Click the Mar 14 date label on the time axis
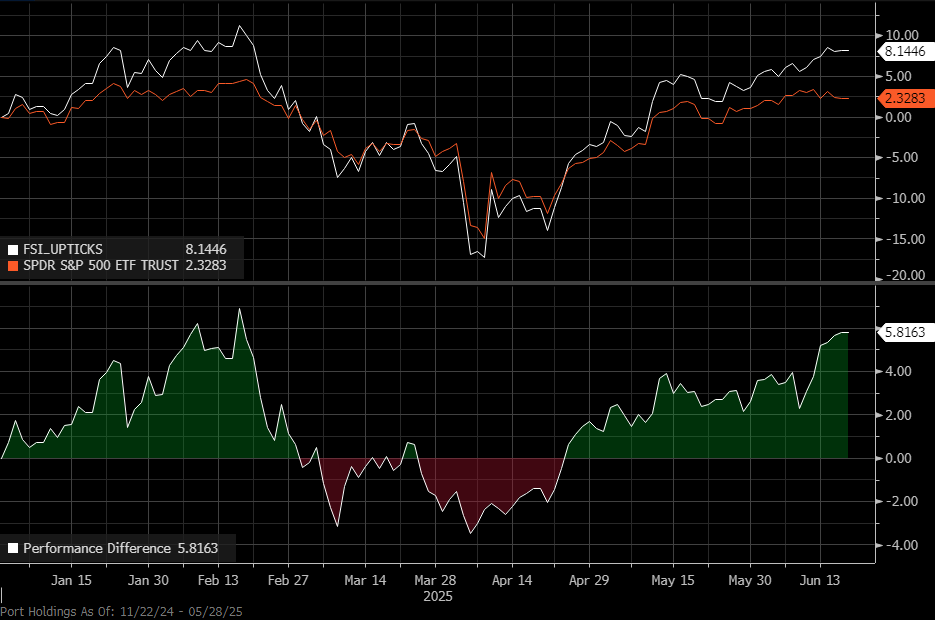Image resolution: width=935 pixels, height=620 pixels. coord(365,580)
